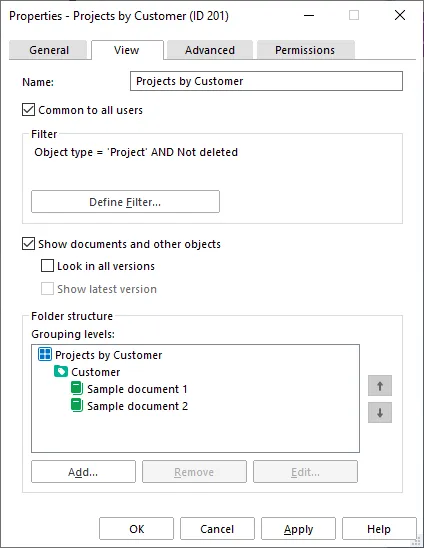Click the Apply button

click(x=298, y=529)
